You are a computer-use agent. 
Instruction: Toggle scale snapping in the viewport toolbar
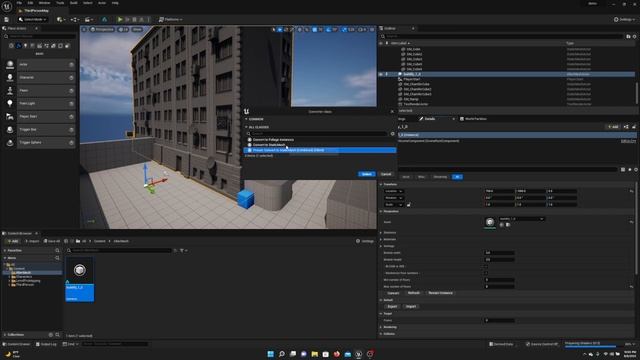(344, 29)
